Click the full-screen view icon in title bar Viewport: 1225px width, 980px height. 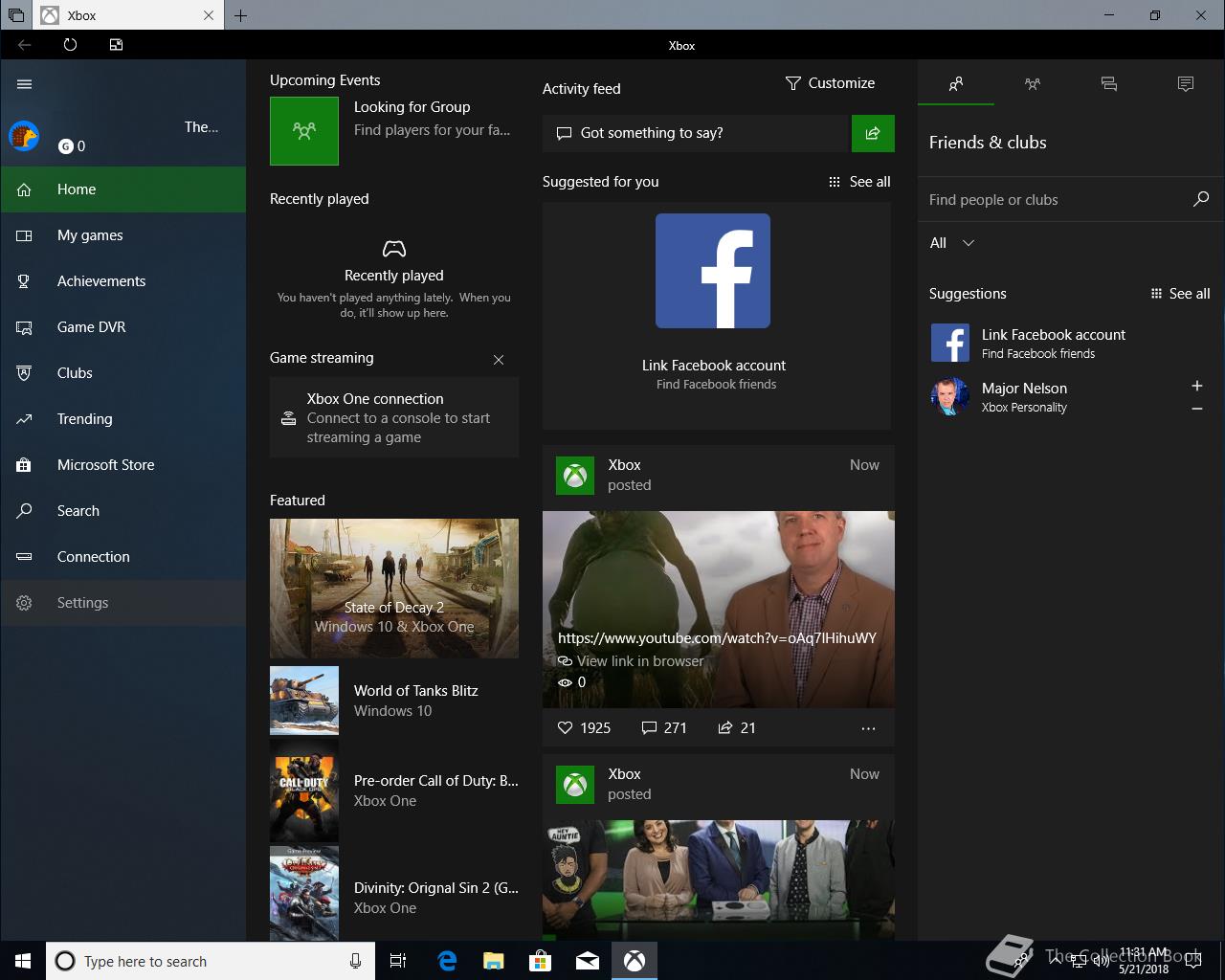pyautogui.click(x=116, y=45)
